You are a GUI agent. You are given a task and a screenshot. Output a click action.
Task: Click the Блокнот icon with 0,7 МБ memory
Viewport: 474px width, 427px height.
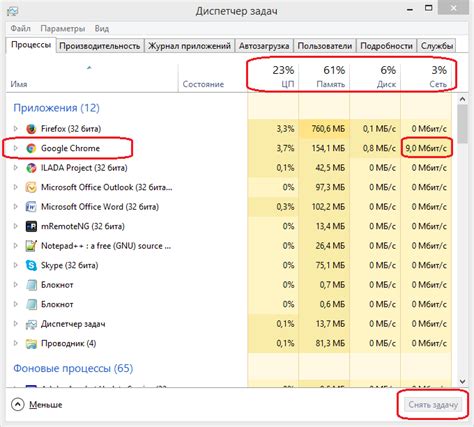point(31,285)
